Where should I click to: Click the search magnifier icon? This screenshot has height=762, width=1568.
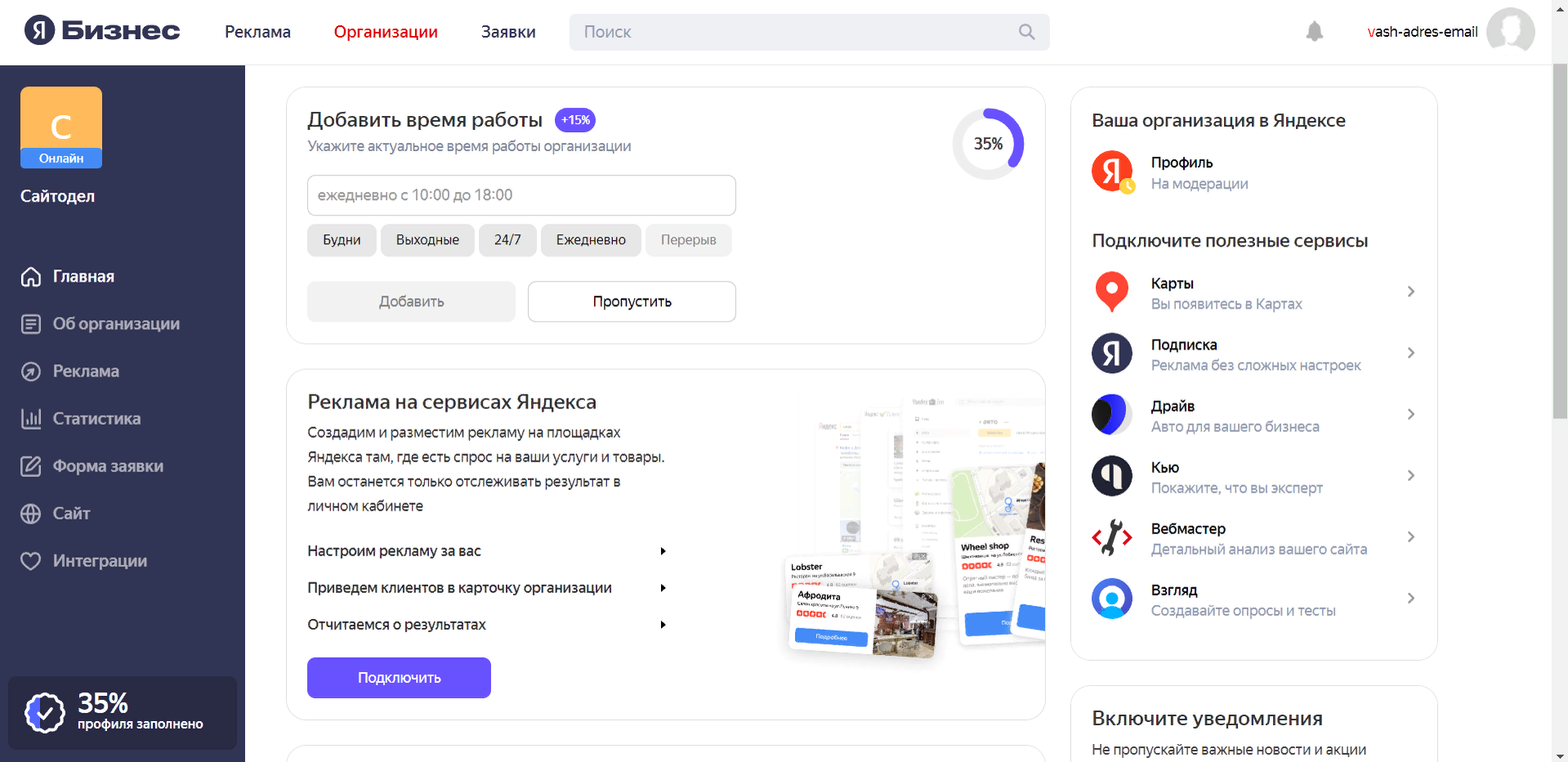point(1026,32)
